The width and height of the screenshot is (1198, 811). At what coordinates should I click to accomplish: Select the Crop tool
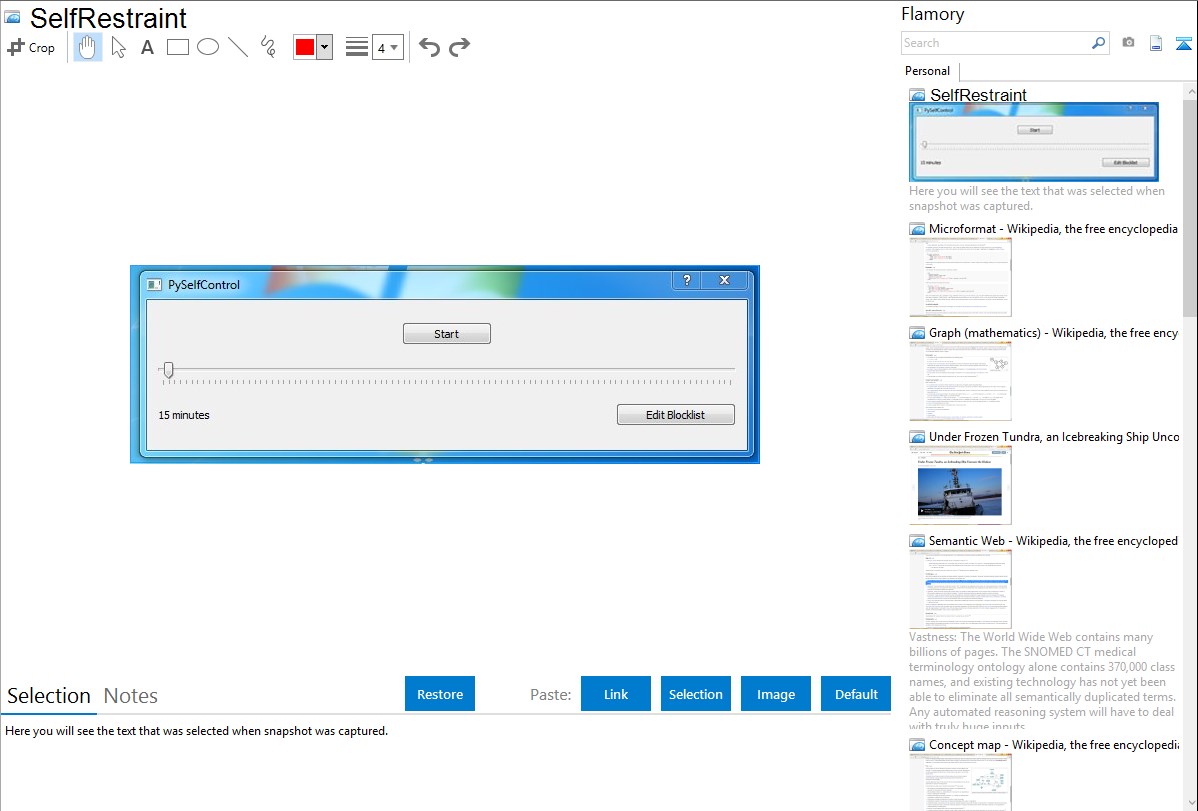31,47
